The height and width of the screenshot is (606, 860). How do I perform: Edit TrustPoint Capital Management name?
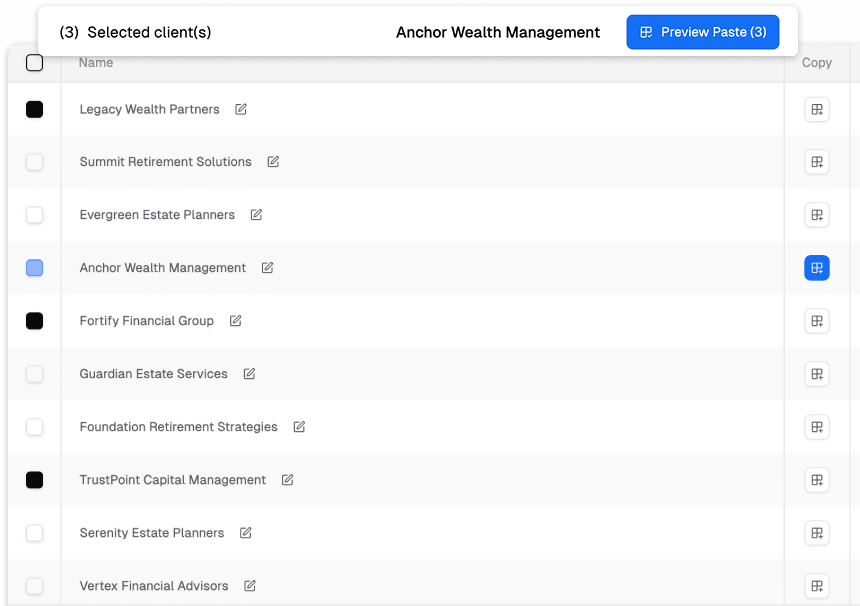coord(287,480)
